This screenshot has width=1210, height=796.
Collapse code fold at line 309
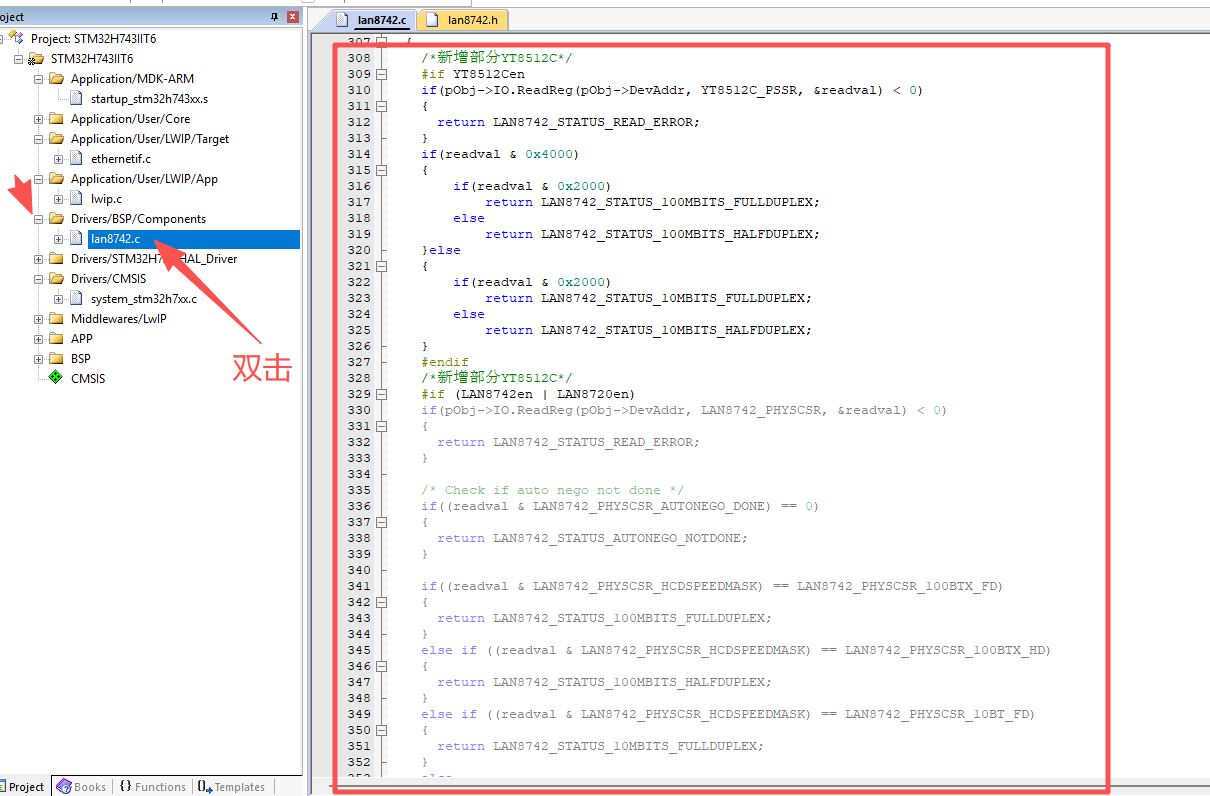click(381, 74)
